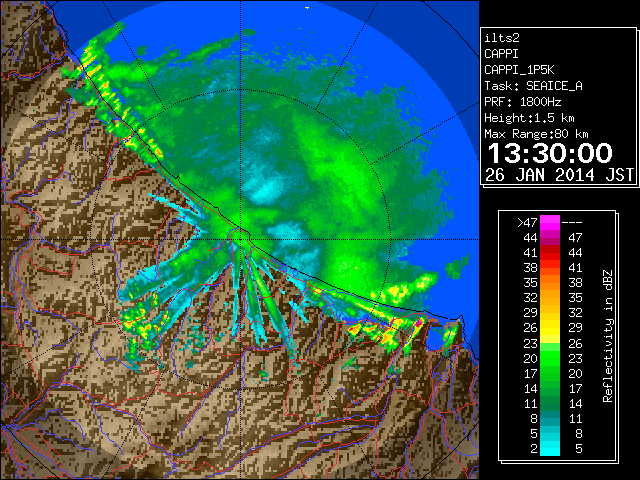Pick the red legend swatch beside 41 and 44
This screenshot has height=480, width=640.
[x=550, y=253]
